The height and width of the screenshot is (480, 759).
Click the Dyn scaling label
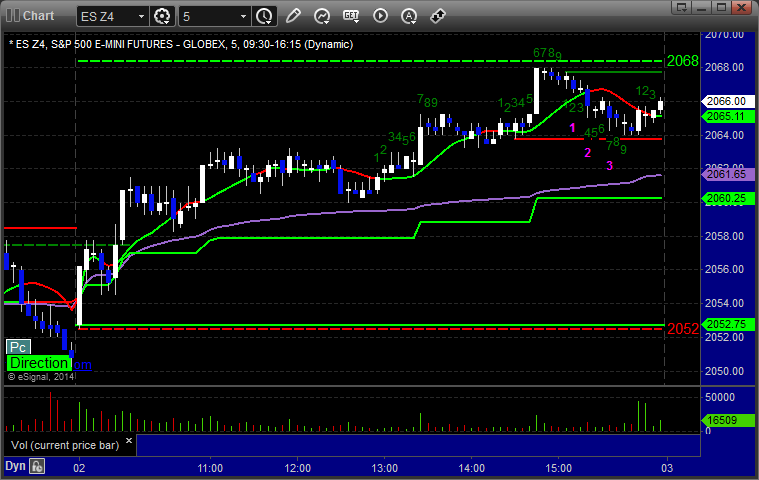pyautogui.click(x=15, y=466)
